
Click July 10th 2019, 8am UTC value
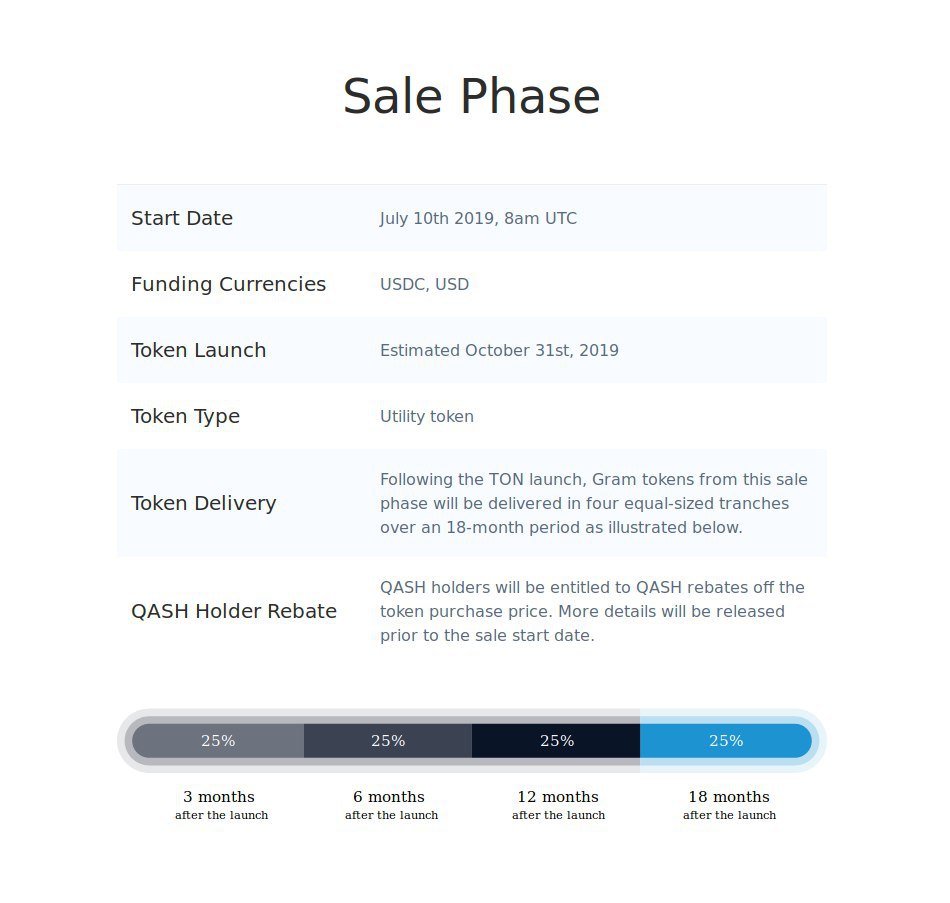[x=478, y=218]
